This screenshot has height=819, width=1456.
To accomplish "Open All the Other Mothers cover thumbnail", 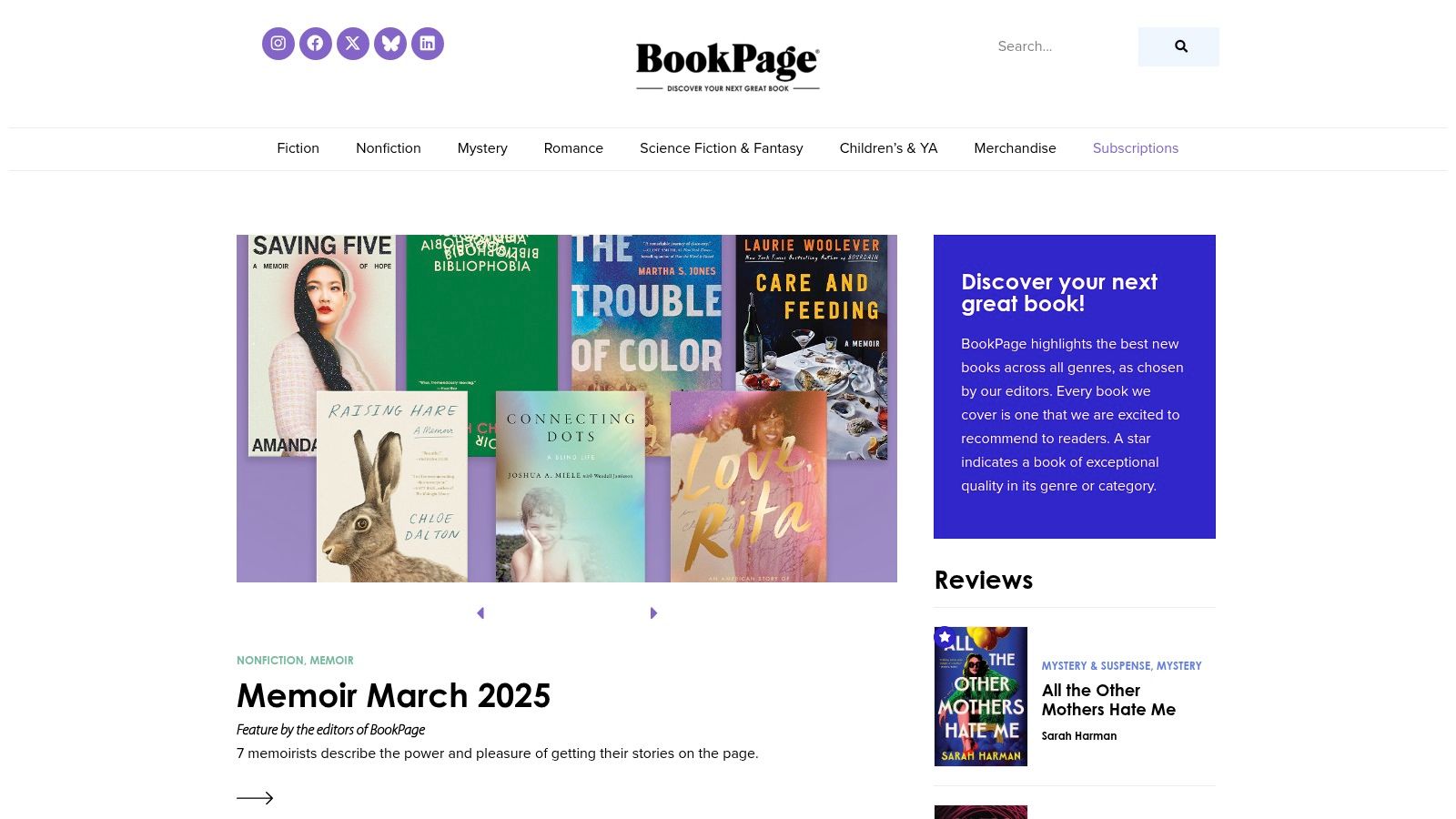I will click(x=981, y=696).
